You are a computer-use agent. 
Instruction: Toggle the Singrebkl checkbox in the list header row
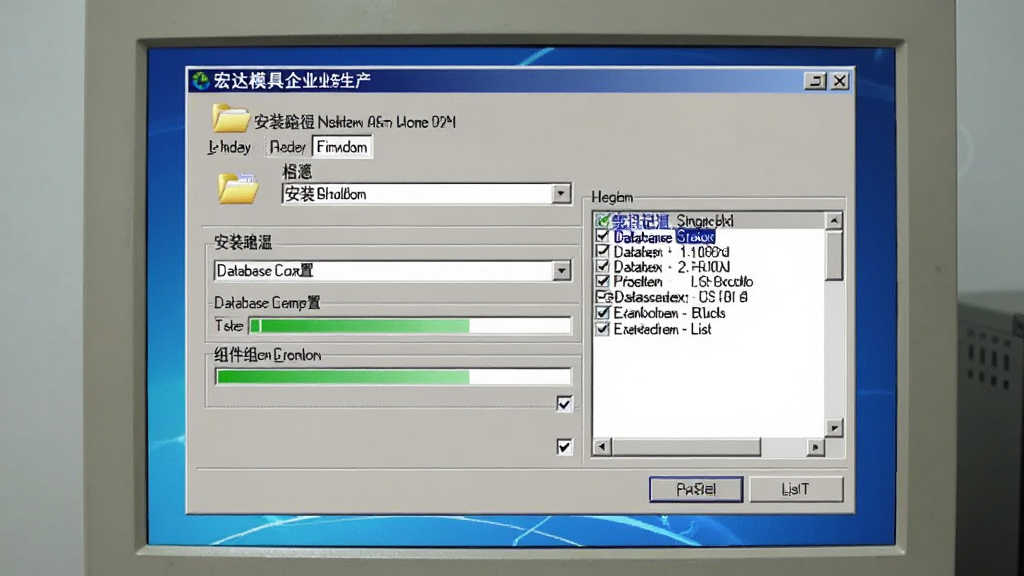(603, 221)
